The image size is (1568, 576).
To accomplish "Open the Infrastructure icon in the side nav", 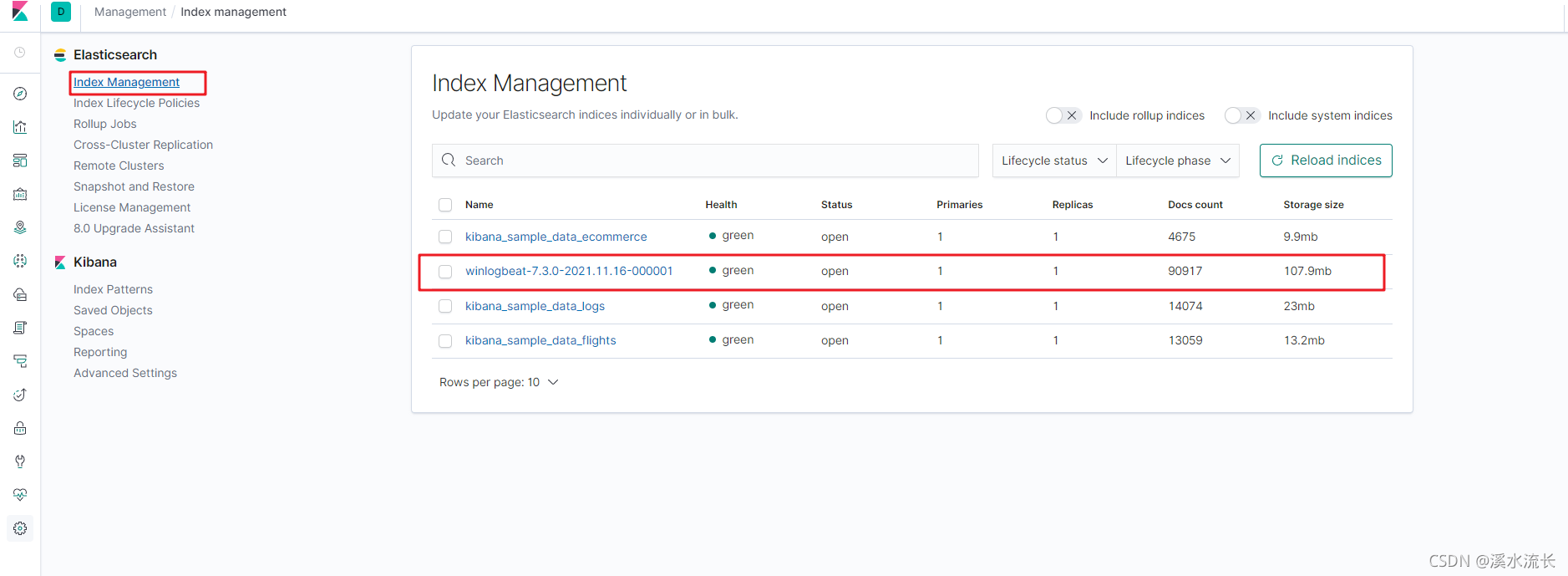I will coord(20,294).
